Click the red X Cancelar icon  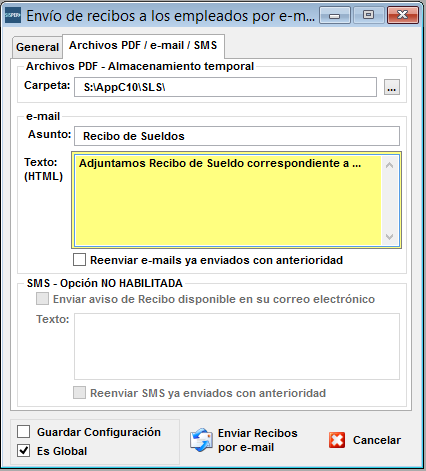(337, 440)
